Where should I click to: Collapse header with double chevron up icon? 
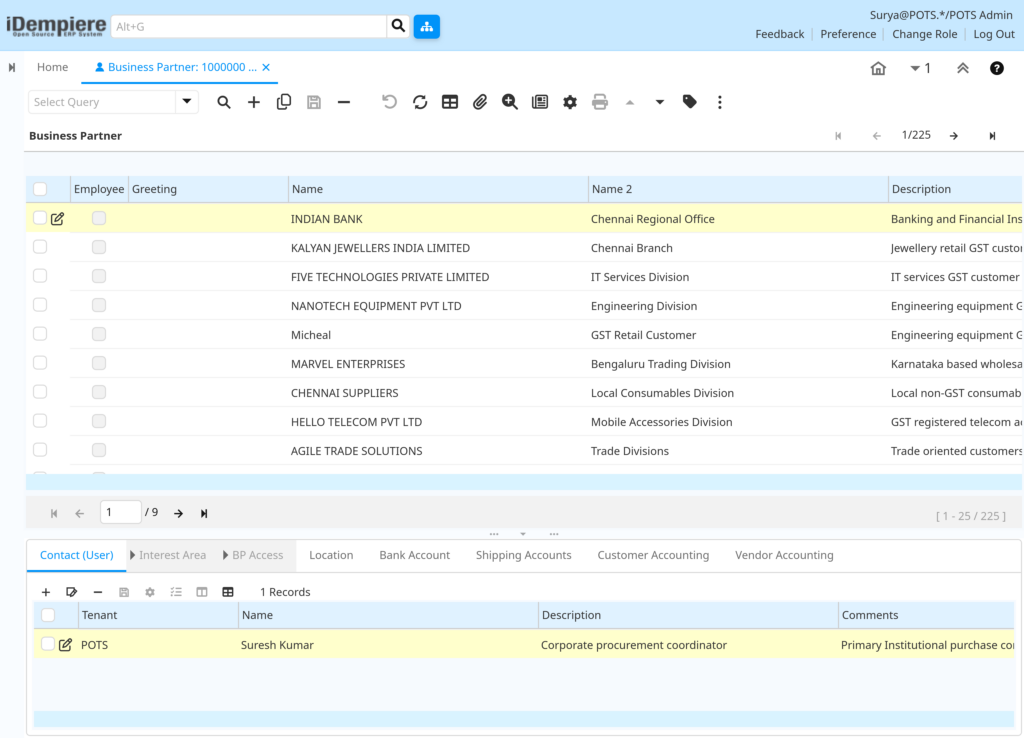click(963, 68)
